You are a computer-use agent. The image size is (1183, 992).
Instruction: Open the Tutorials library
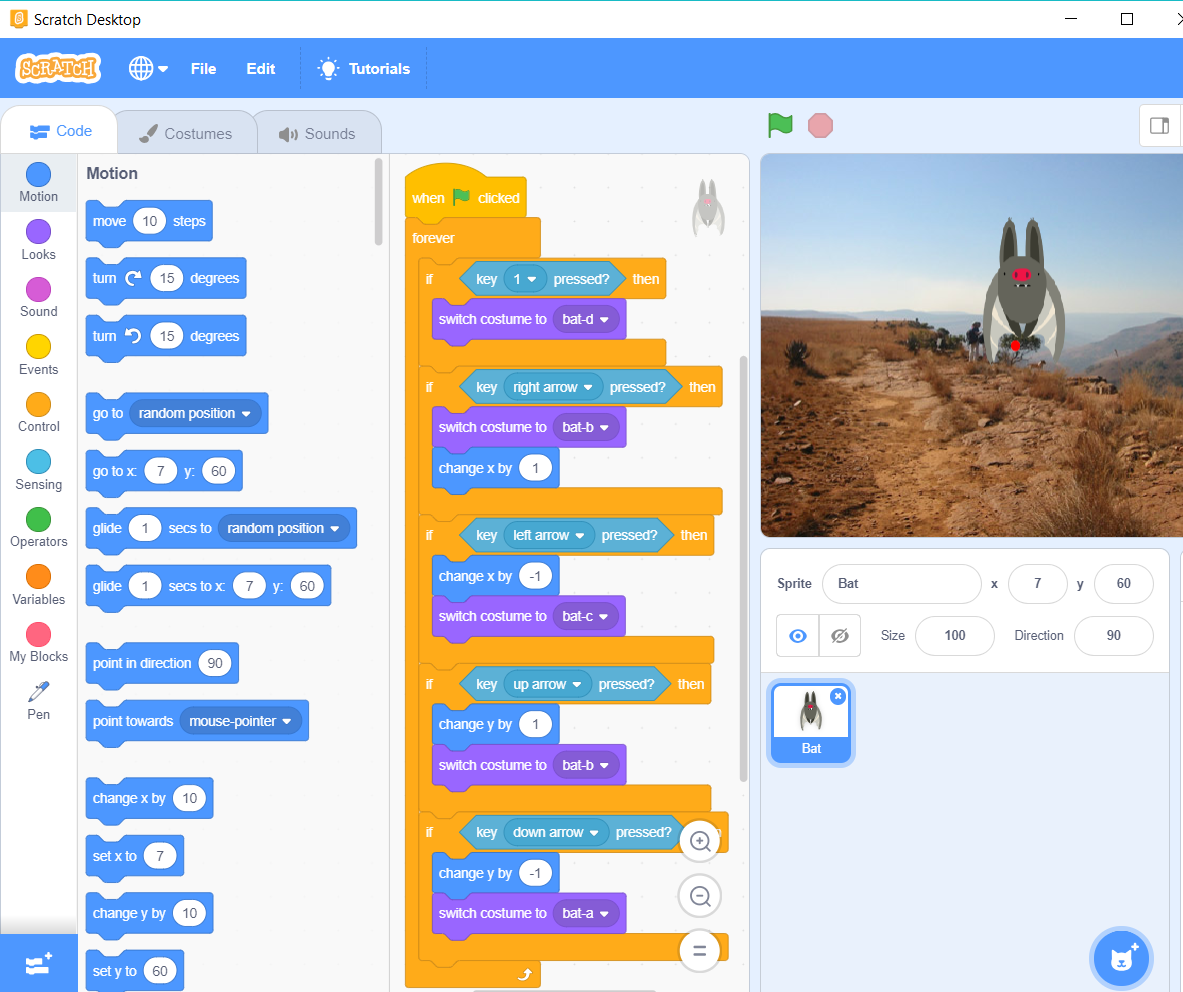tap(363, 68)
